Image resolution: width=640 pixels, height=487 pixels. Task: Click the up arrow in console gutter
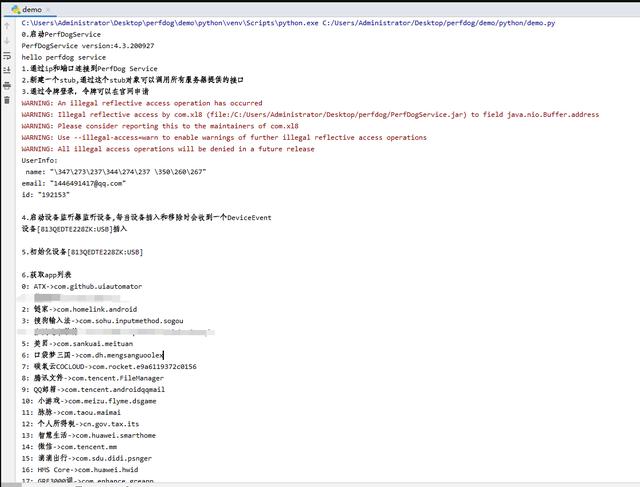[x=7, y=26]
